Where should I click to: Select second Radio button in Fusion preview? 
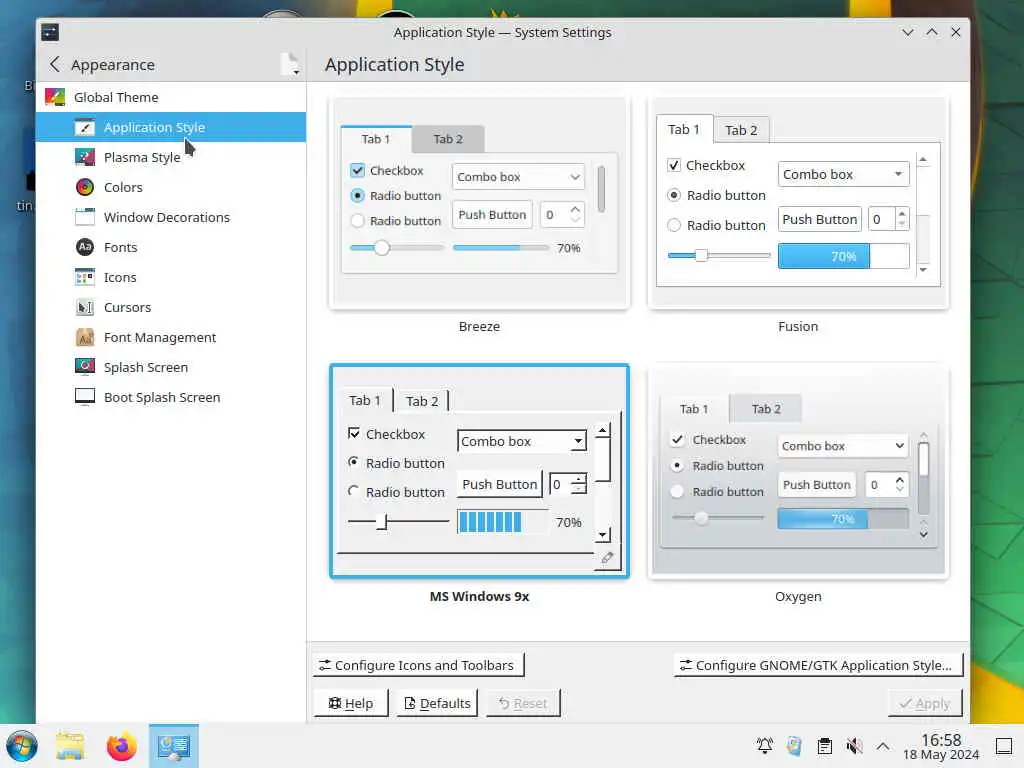(674, 225)
